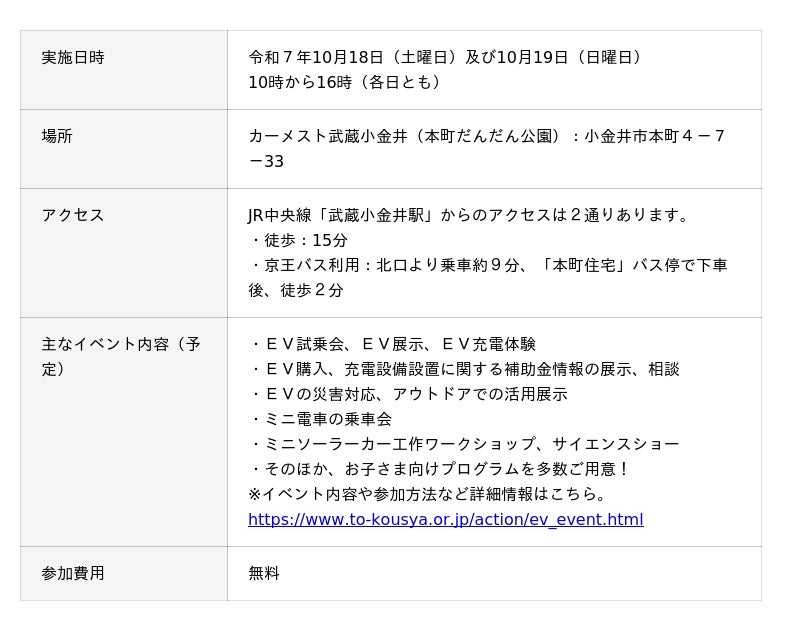Click the ミニソーラーカー工作ワークショップ line
The height and width of the screenshot is (631, 800).
(464, 444)
